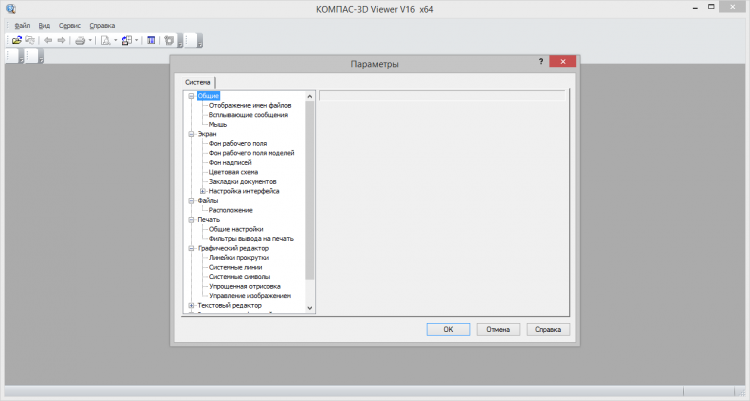Image resolution: width=750 pixels, height=401 pixels.
Task: Select the Файлы tree item
Action: point(208,201)
